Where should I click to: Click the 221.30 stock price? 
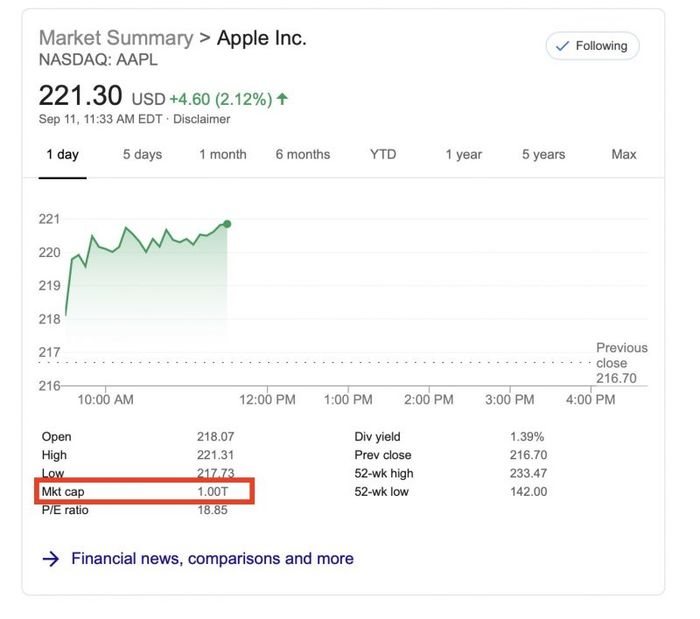pos(80,96)
